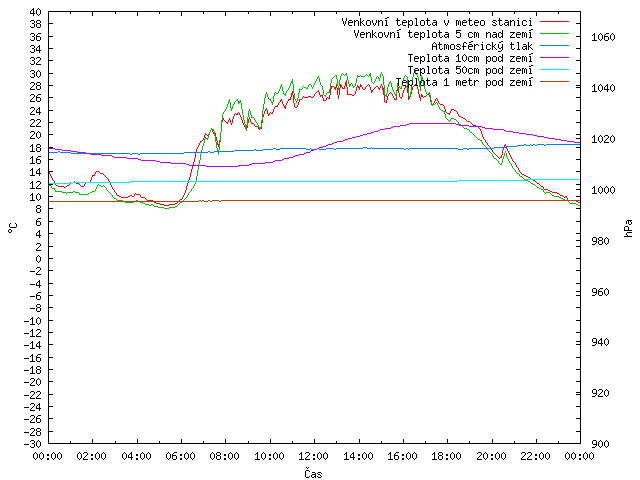Click the right axis value '900'
Image resolution: width=640 pixels, height=480 pixels.
pos(600,444)
